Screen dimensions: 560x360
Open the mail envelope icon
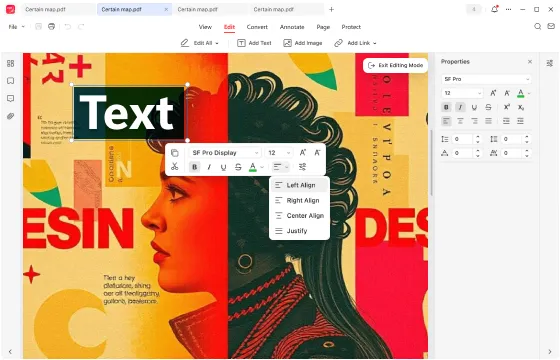click(551, 26)
